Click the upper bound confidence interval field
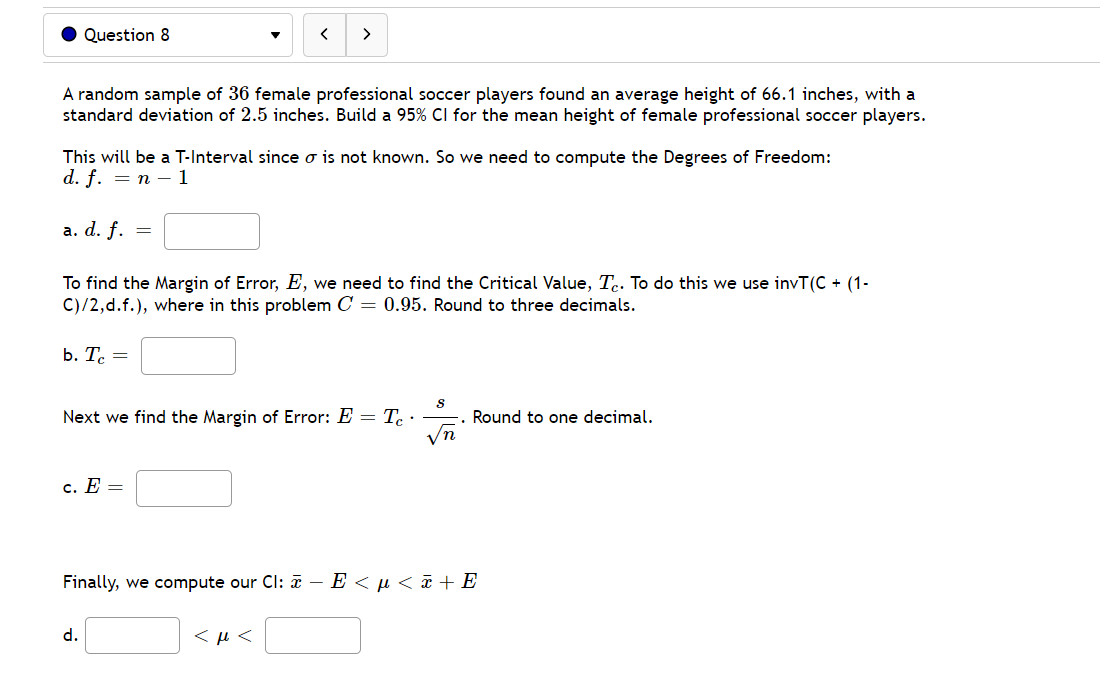 (312, 634)
